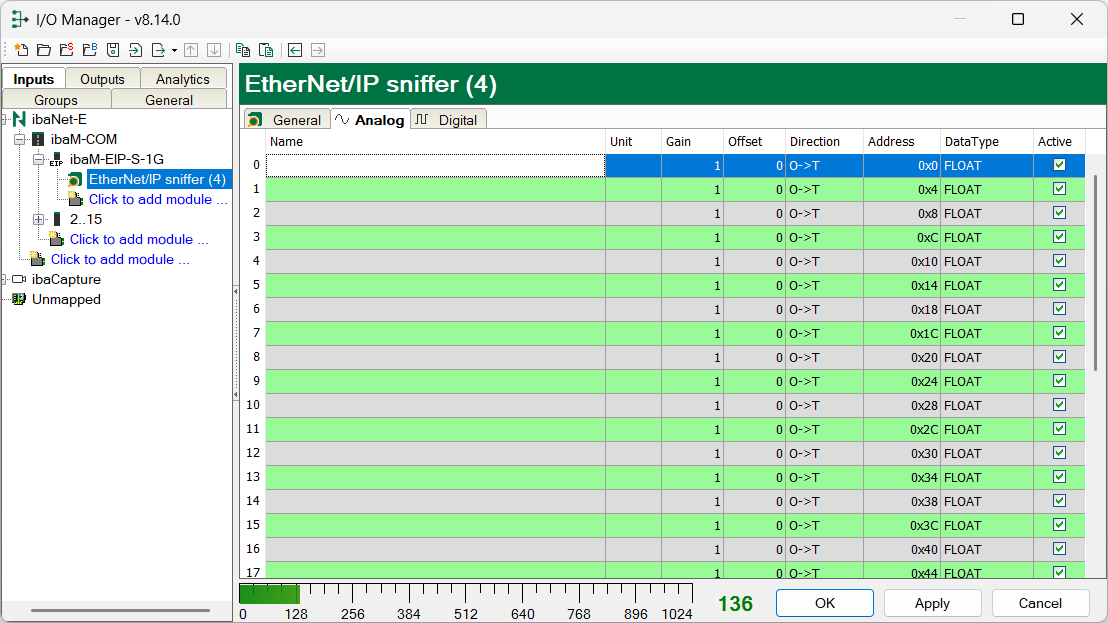This screenshot has width=1108, height=623.
Task: Switch to the Digital signals tab
Action: point(449,119)
